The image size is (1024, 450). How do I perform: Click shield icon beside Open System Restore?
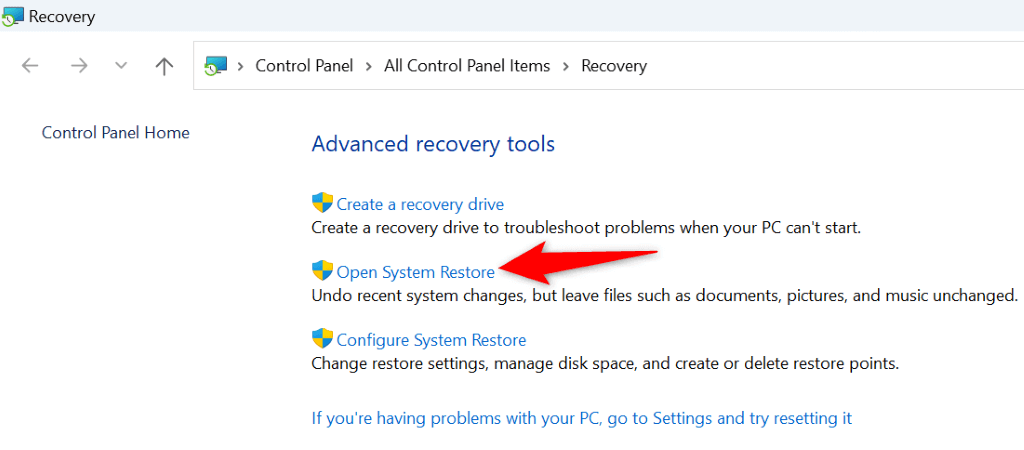(x=322, y=271)
